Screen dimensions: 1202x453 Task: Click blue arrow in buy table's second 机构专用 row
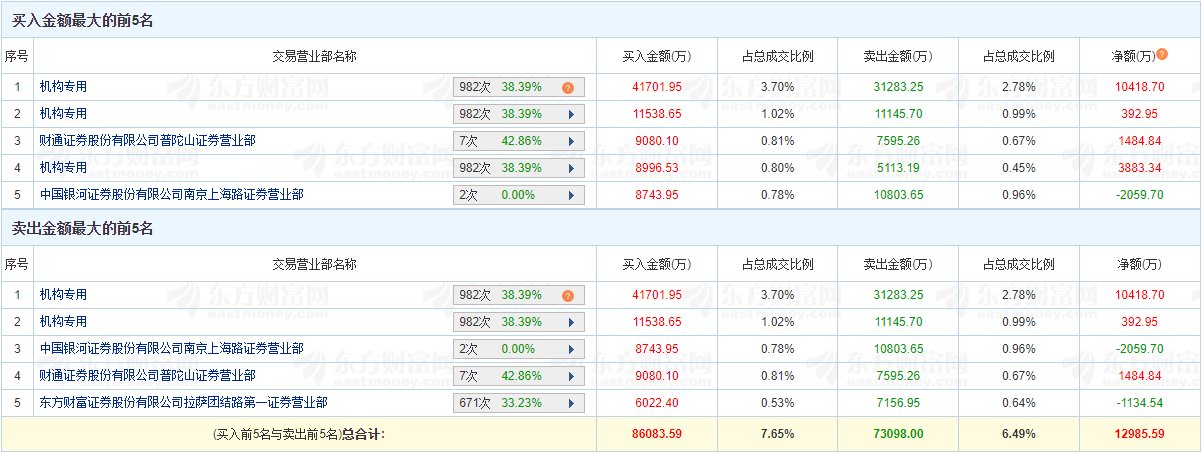tap(570, 114)
